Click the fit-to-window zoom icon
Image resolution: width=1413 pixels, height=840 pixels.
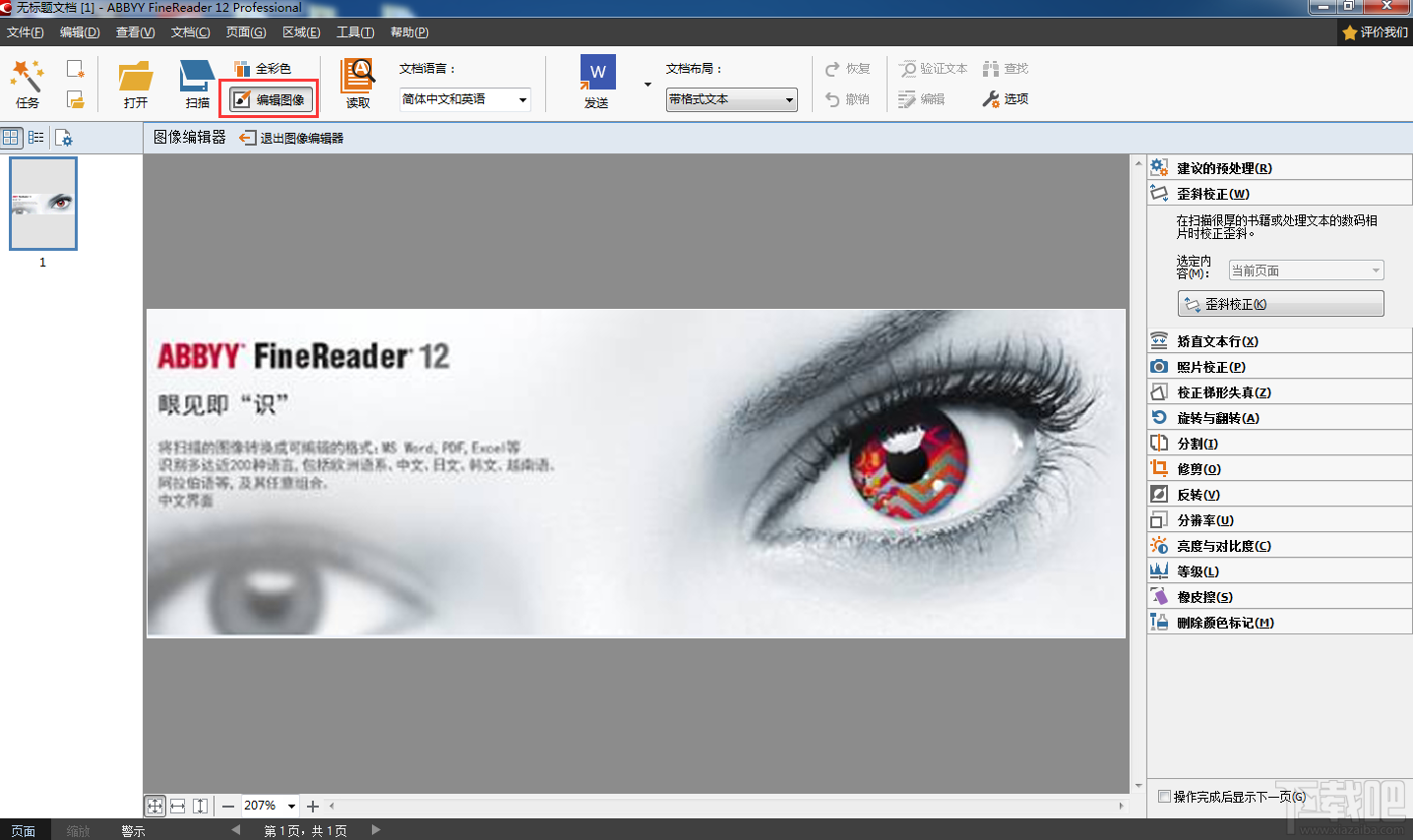(154, 806)
